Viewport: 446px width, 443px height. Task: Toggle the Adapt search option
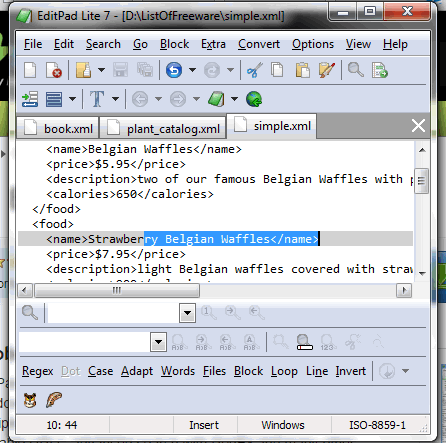coord(137,371)
